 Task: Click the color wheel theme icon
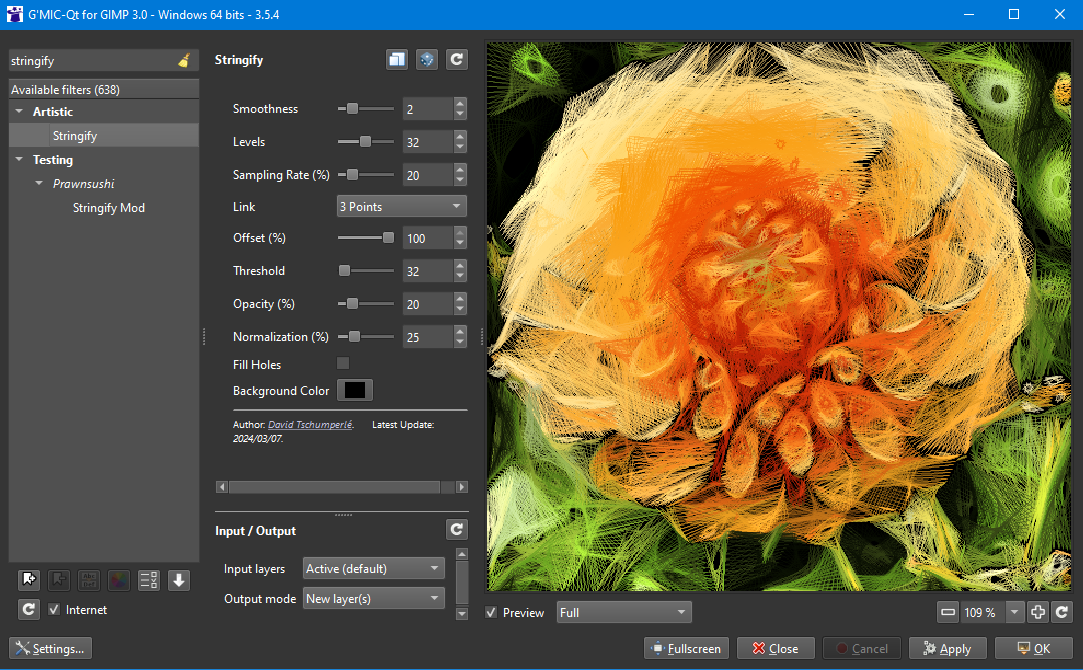[x=118, y=580]
